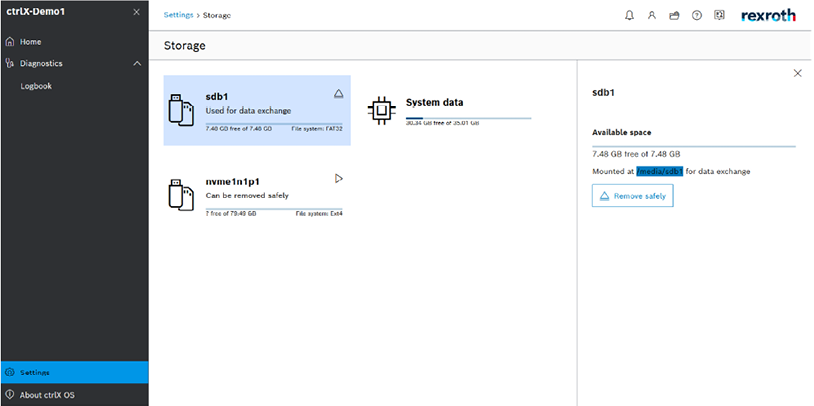Click the Settings breadcrumb link
814x406 pixels.
point(178,15)
